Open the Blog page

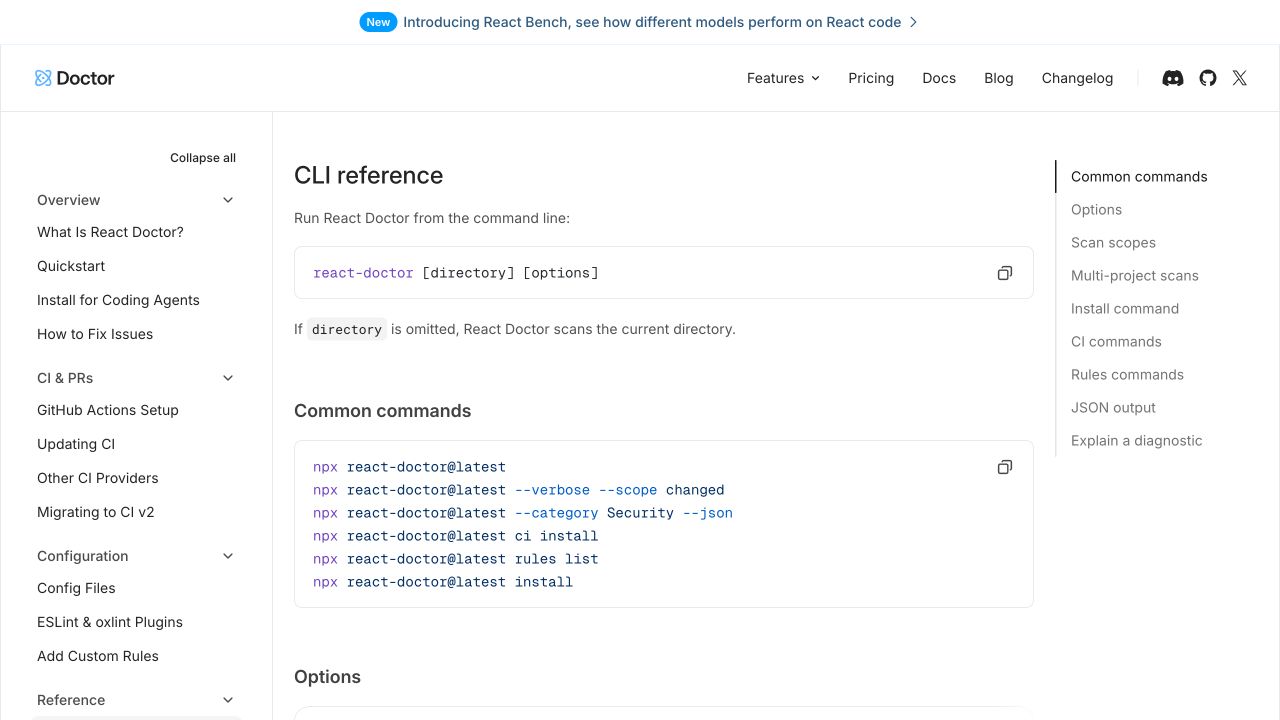pos(999,78)
